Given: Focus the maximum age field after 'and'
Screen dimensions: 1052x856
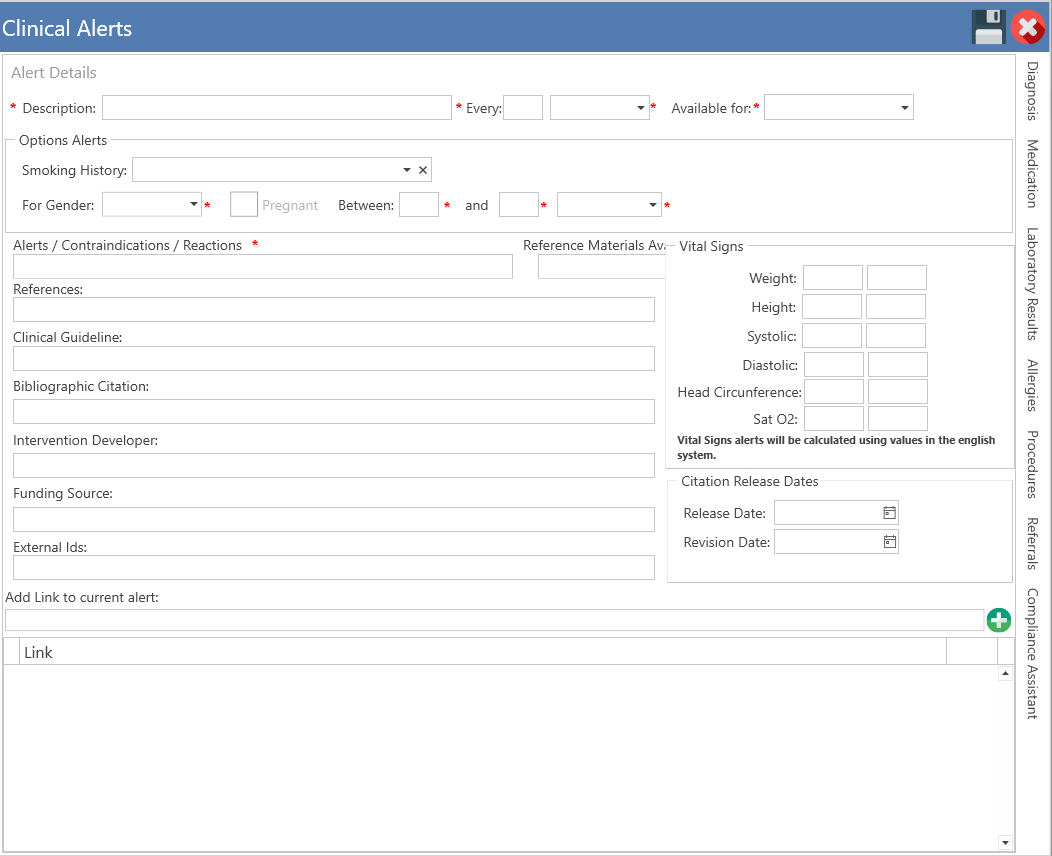Looking at the screenshot, I should (519, 205).
